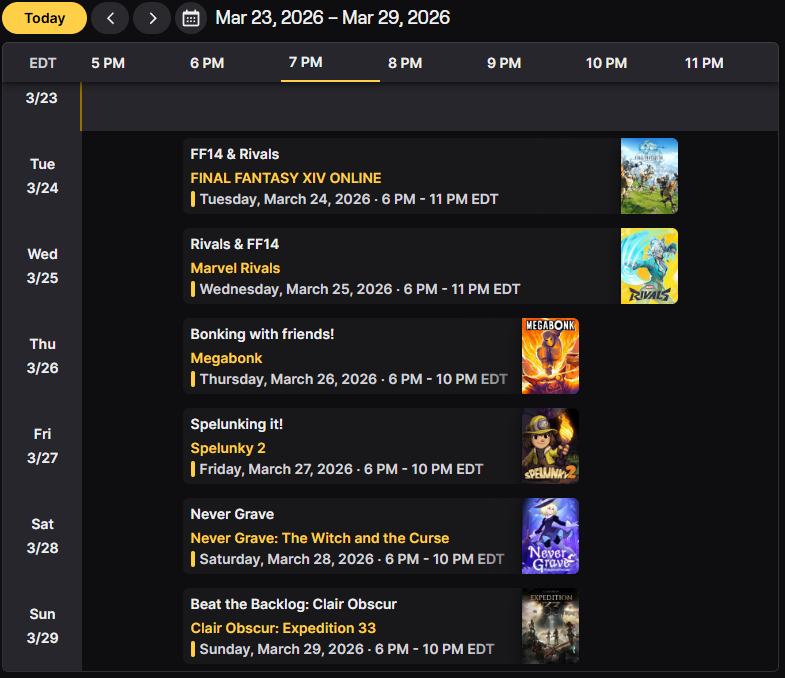Open the Marvel Rivals cover thumbnail
The width and height of the screenshot is (785, 678).
click(649, 266)
